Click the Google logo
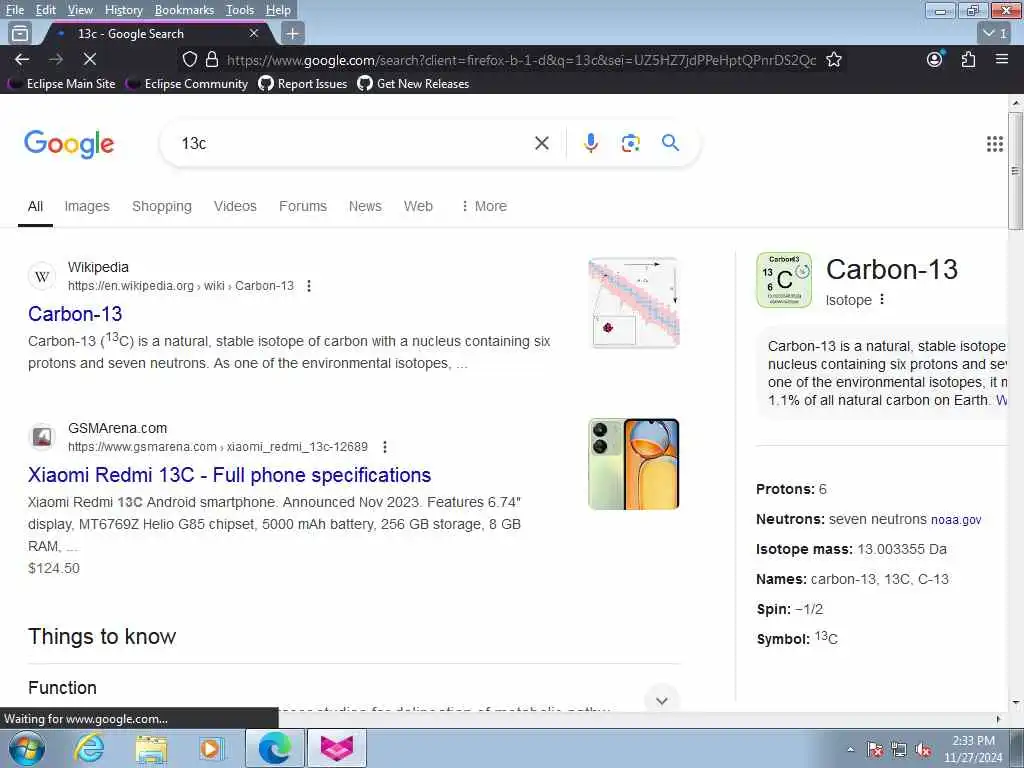1024x768 pixels. [x=69, y=144]
